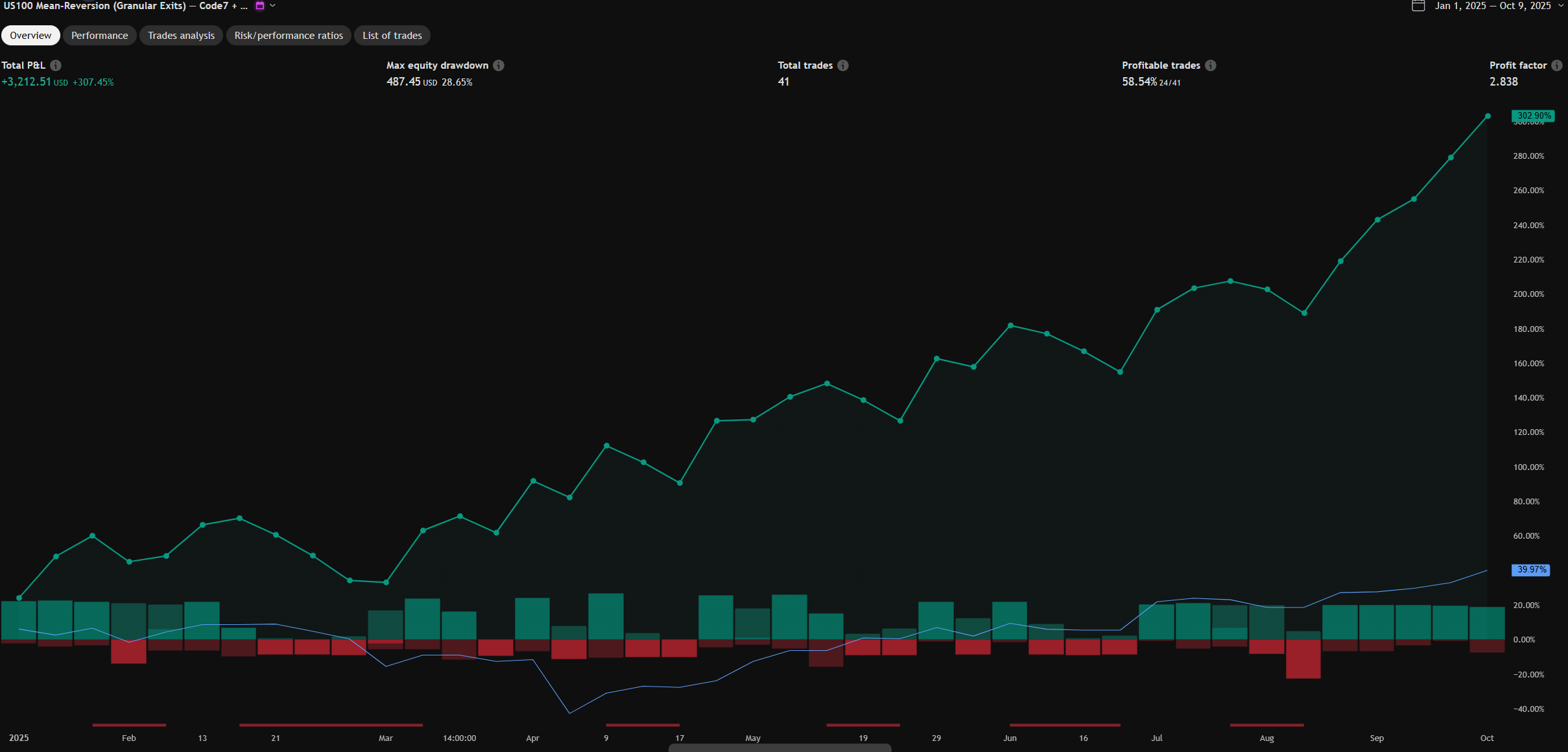This screenshot has height=752, width=1568.
Task: Click the largest red loss bar in August
Action: (x=1303, y=659)
